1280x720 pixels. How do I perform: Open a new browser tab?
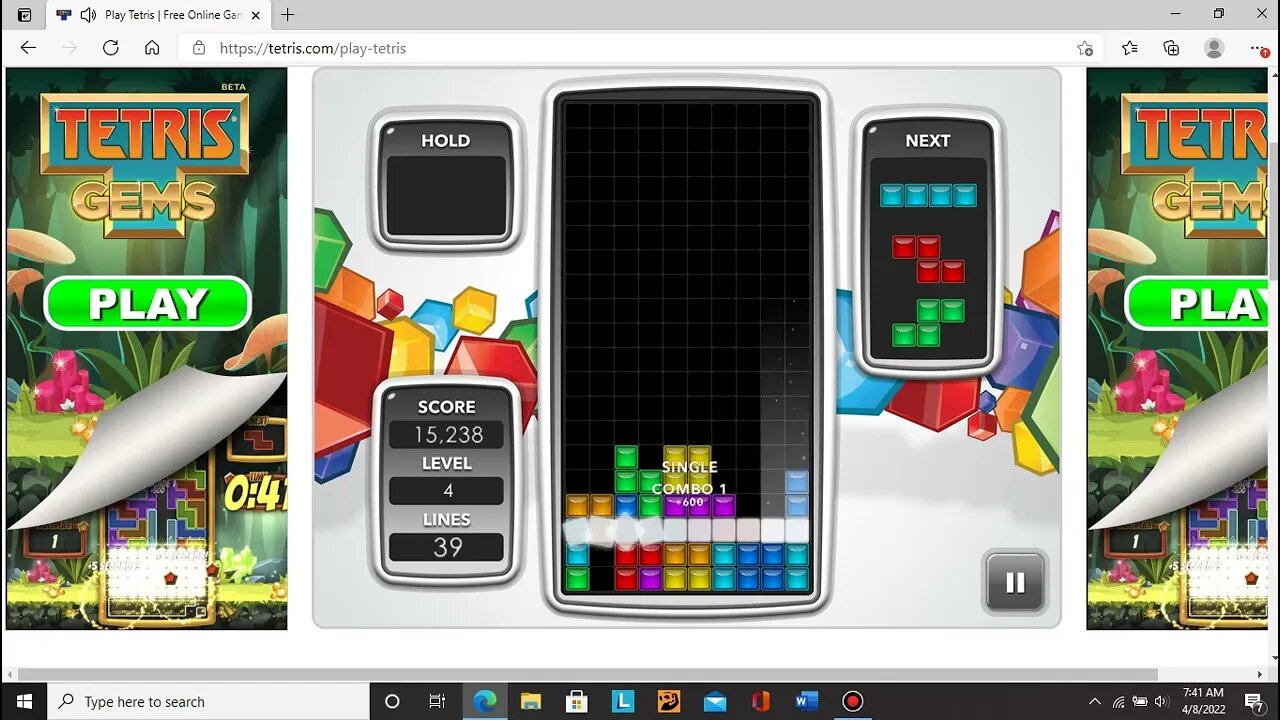288,15
